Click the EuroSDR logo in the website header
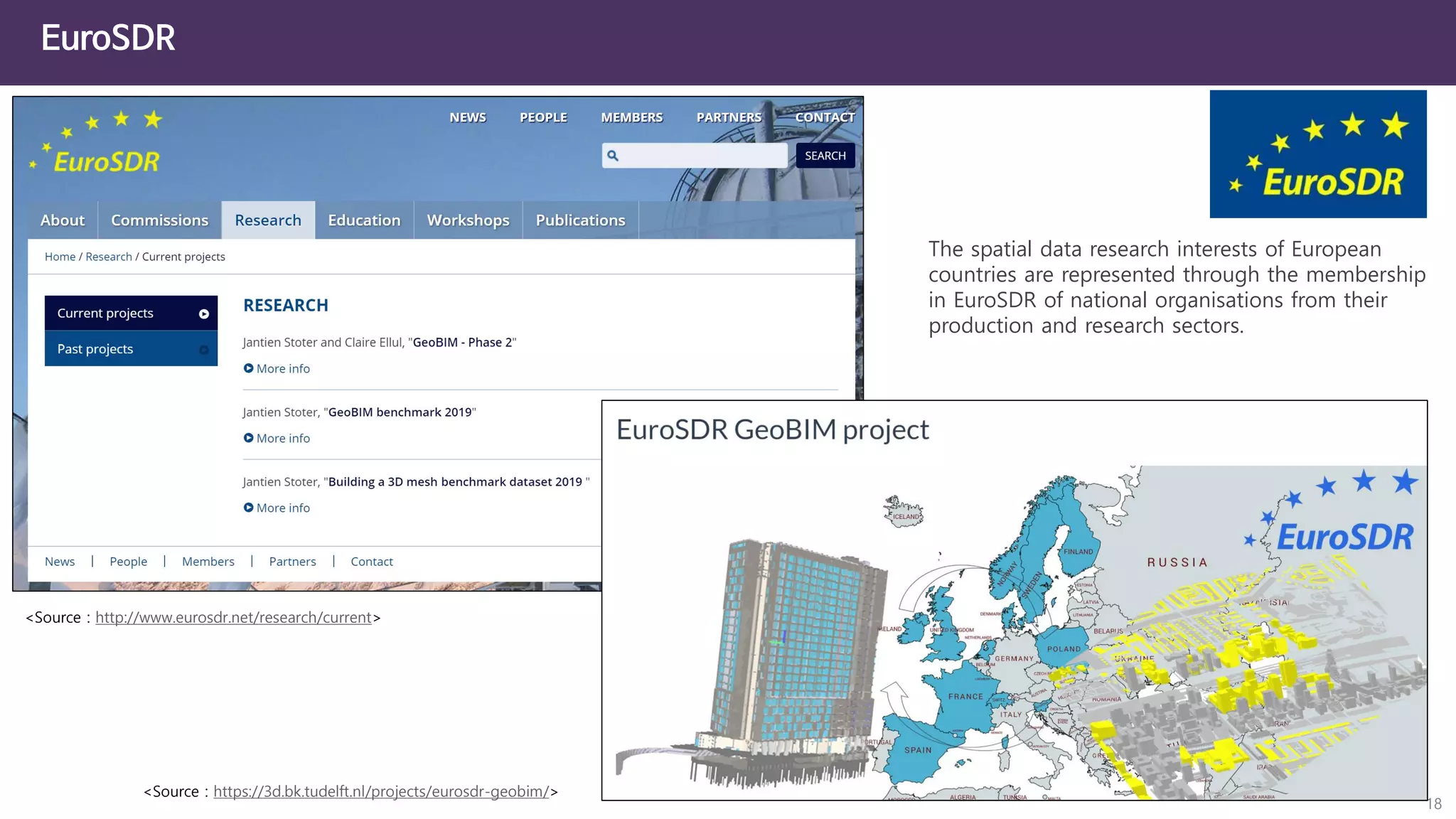1456x819 pixels. coord(96,142)
